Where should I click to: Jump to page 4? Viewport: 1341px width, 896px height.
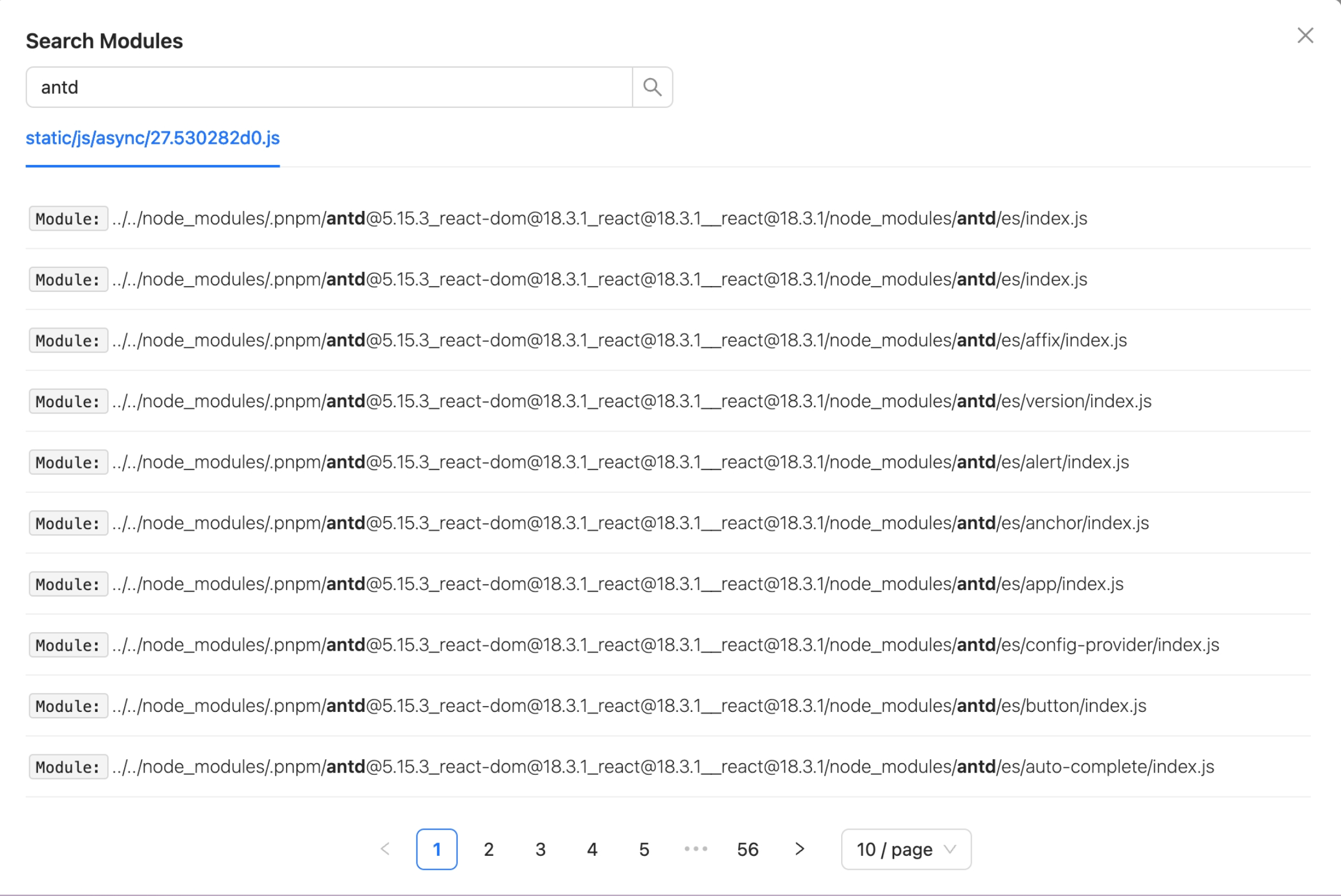[592, 849]
